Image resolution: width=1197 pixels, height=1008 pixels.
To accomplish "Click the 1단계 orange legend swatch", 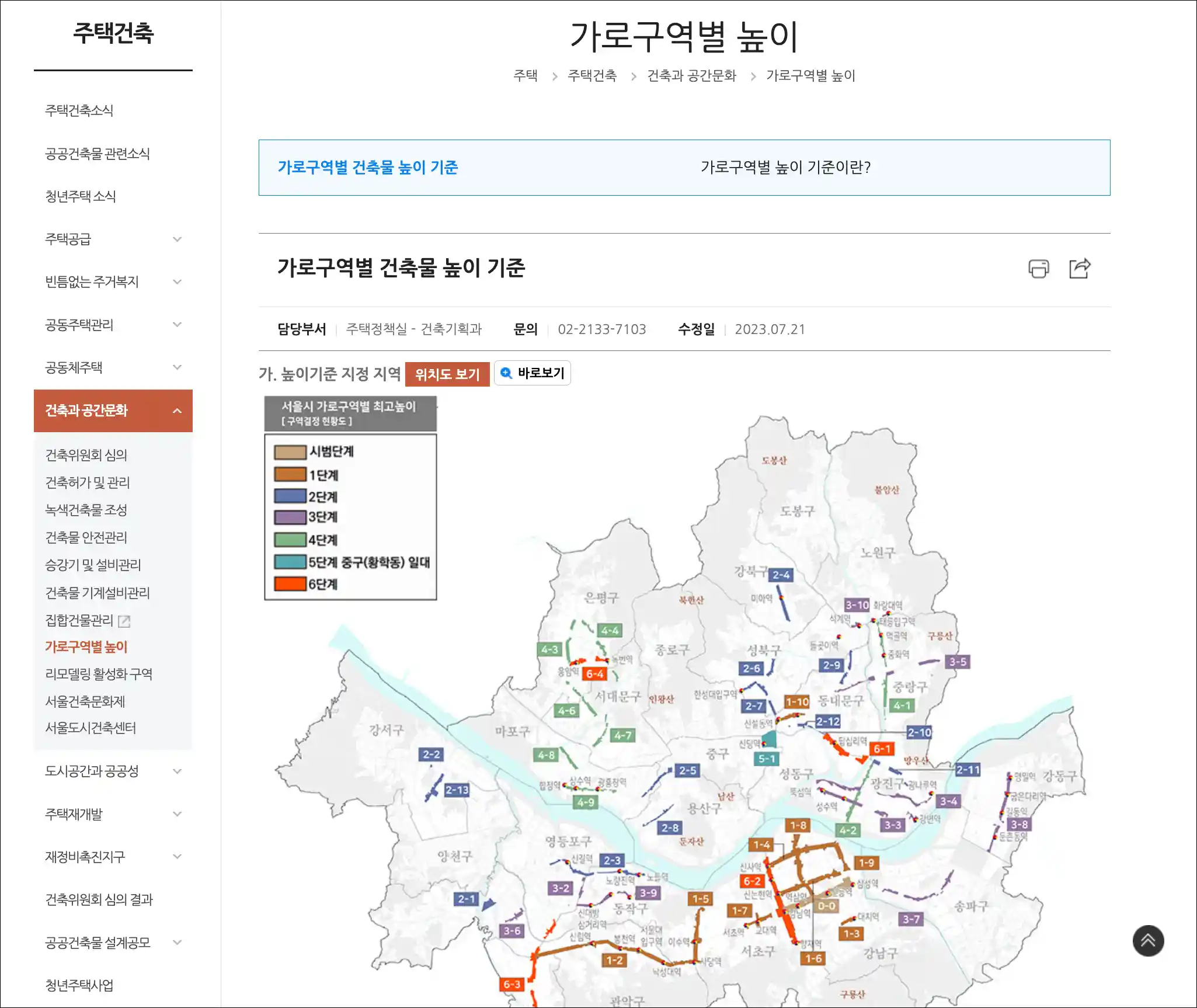I will (290, 474).
